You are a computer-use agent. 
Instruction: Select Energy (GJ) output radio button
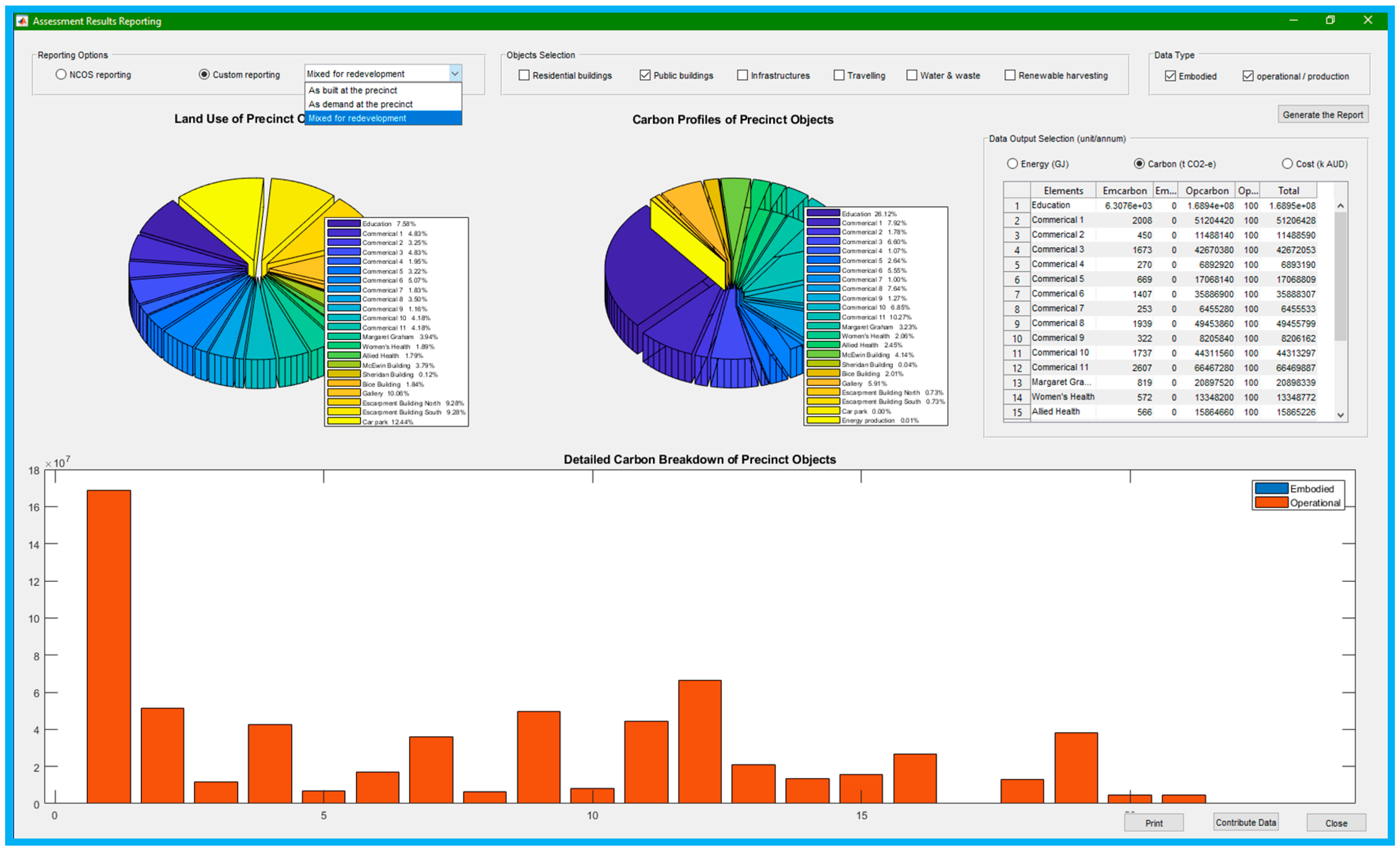1012,164
